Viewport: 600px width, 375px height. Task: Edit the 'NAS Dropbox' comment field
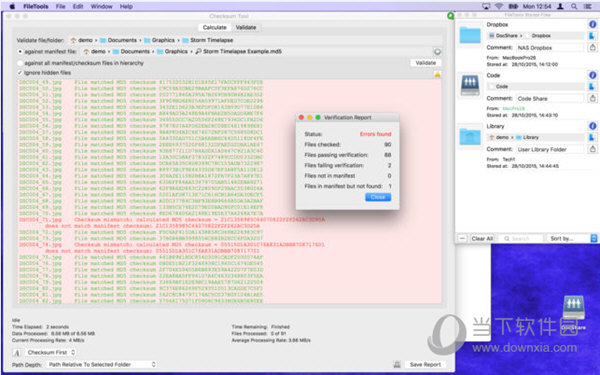click(x=549, y=48)
